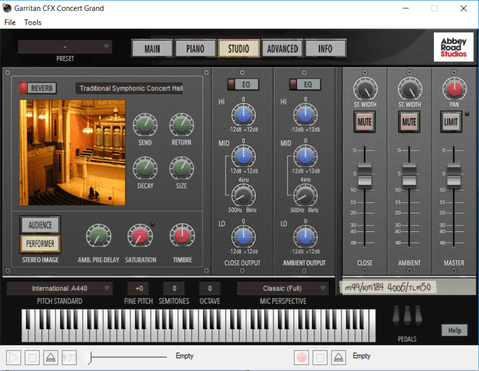Viewport: 479px width, 371px height.
Task: Toggle the REVERB on/off switch
Action: pos(38,88)
